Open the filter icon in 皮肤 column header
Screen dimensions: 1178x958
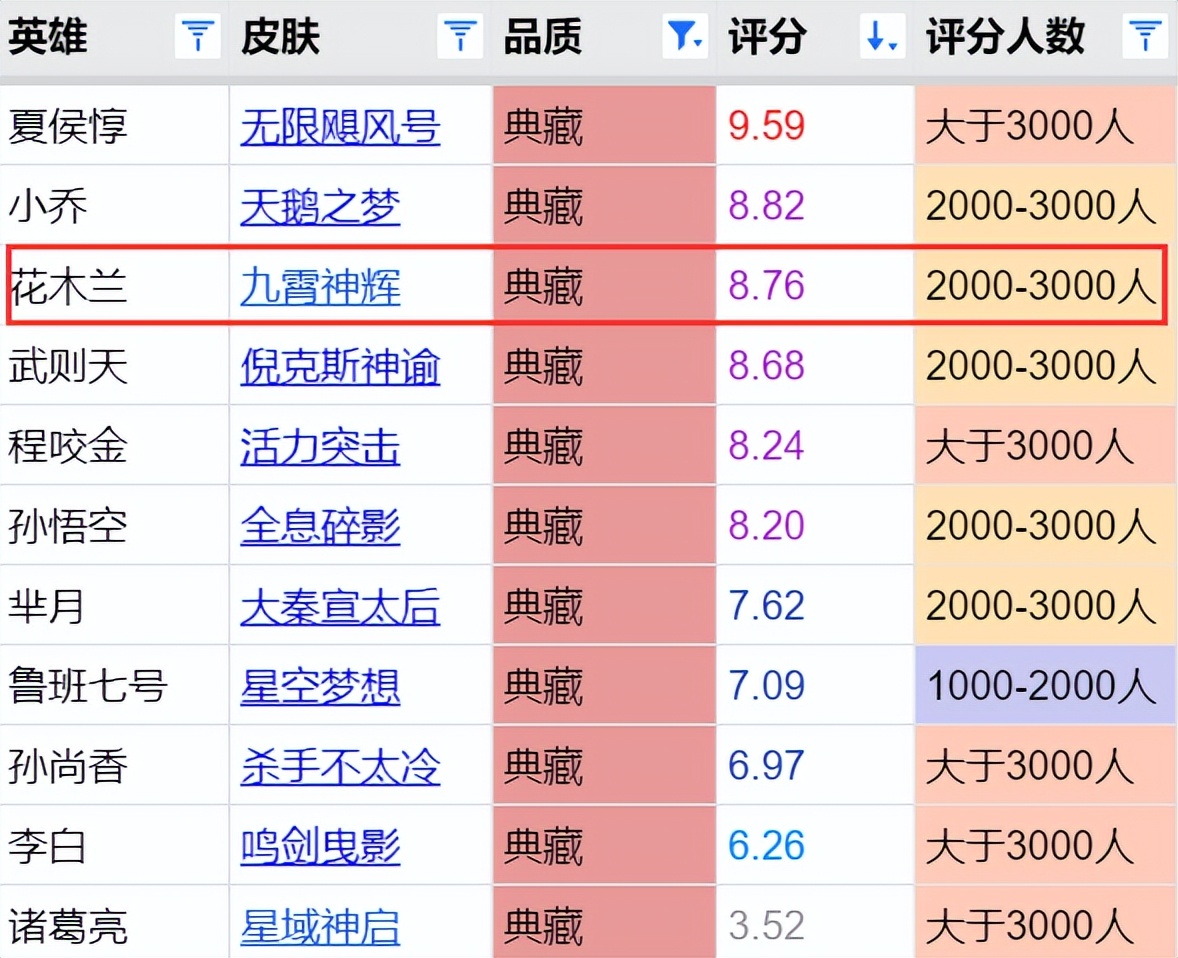(x=460, y=36)
